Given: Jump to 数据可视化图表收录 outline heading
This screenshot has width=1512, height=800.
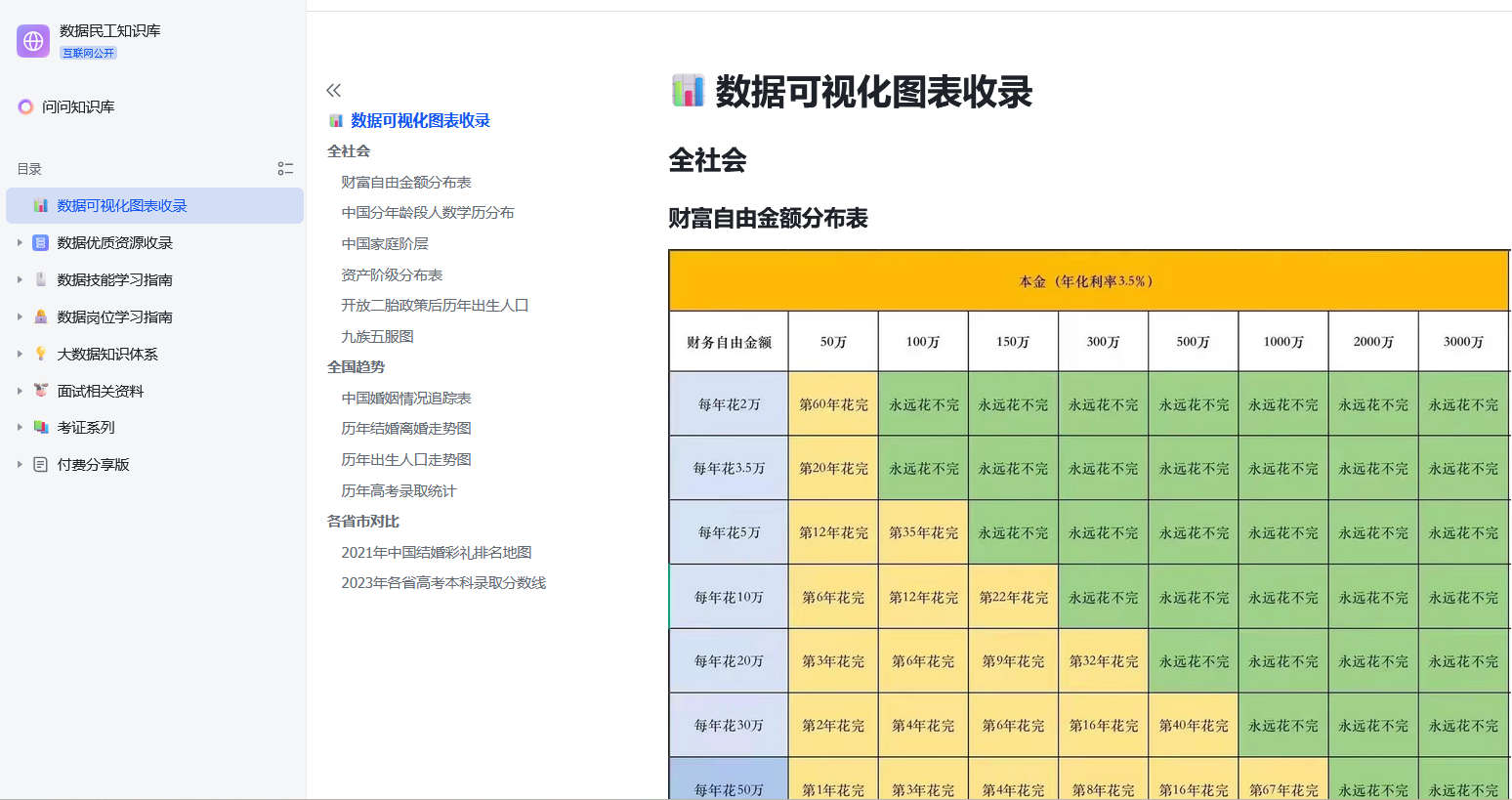Looking at the screenshot, I should pos(420,120).
